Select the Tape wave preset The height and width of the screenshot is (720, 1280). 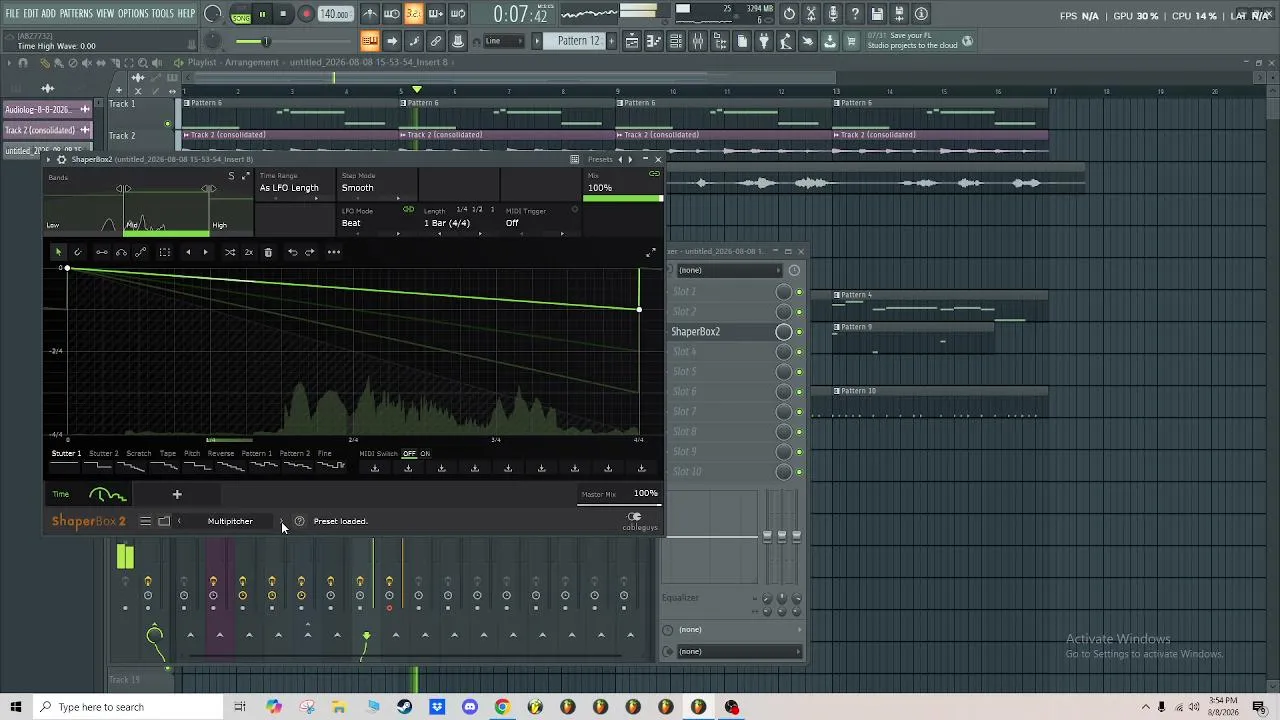tap(168, 454)
